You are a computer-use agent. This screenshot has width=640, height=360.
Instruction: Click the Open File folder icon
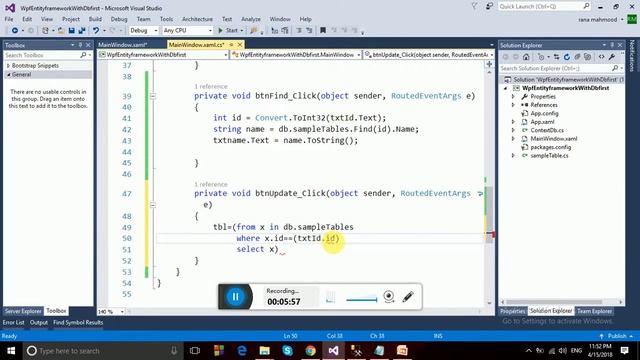pos(61,31)
